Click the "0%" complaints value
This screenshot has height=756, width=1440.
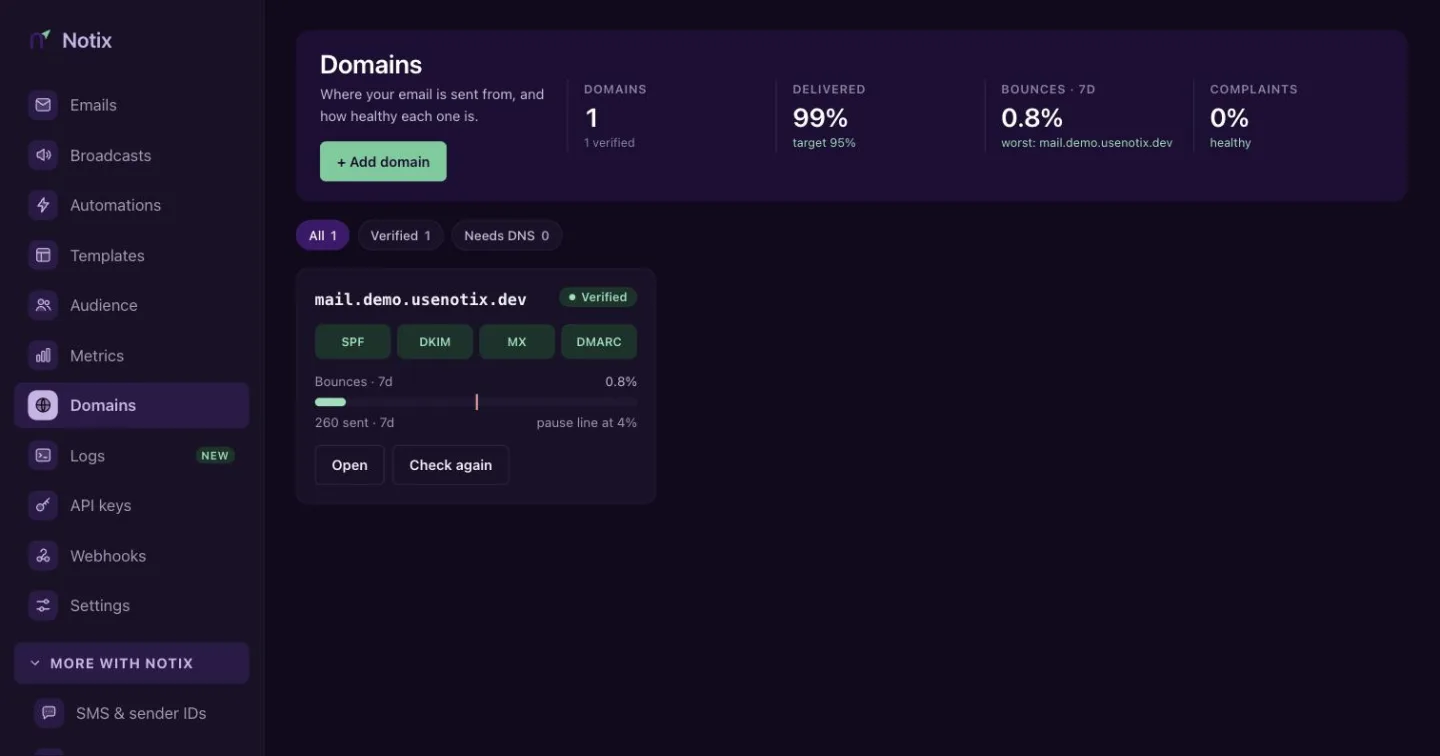[1229, 118]
